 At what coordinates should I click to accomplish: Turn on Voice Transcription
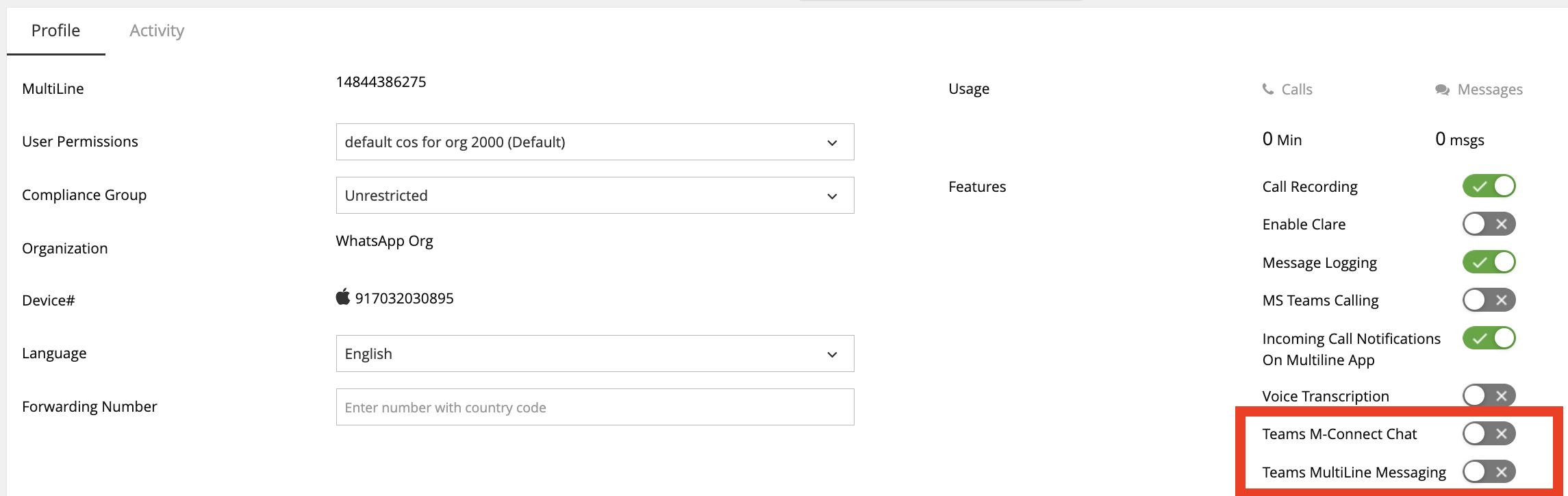pyautogui.click(x=1489, y=395)
